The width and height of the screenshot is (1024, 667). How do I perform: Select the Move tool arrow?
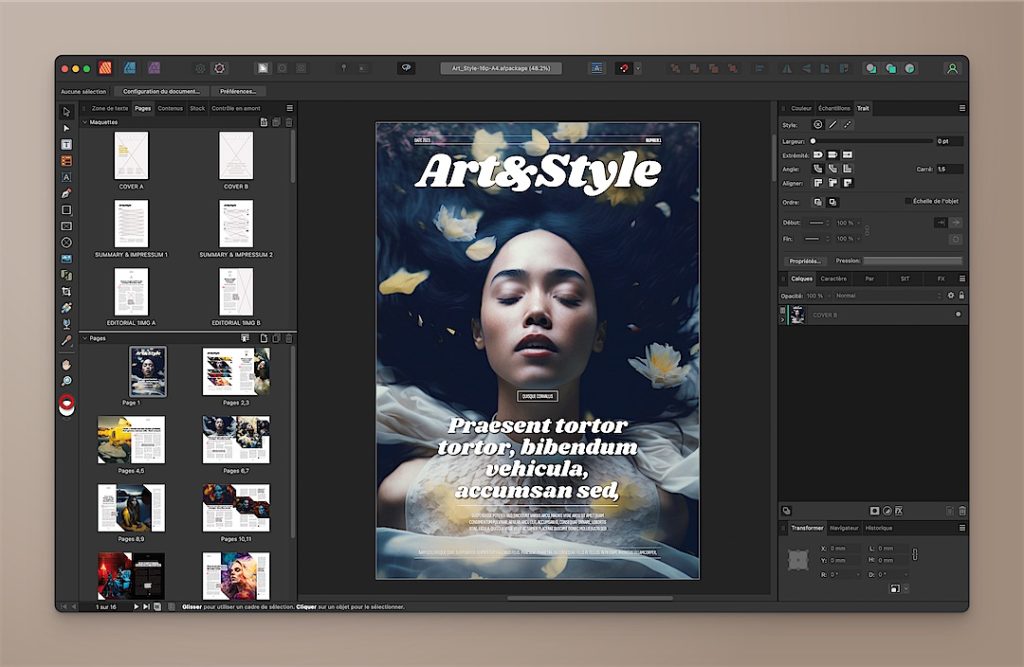[67, 111]
